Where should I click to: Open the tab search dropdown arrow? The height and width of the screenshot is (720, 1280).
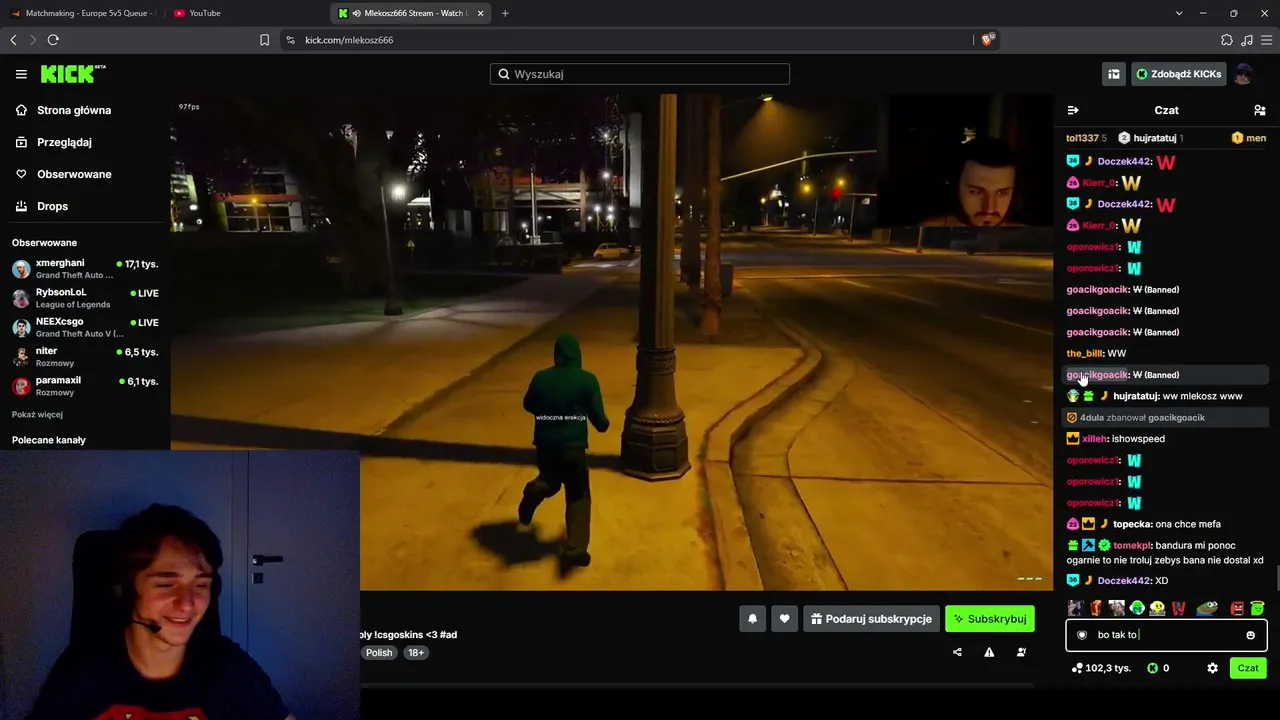pyautogui.click(x=1179, y=13)
